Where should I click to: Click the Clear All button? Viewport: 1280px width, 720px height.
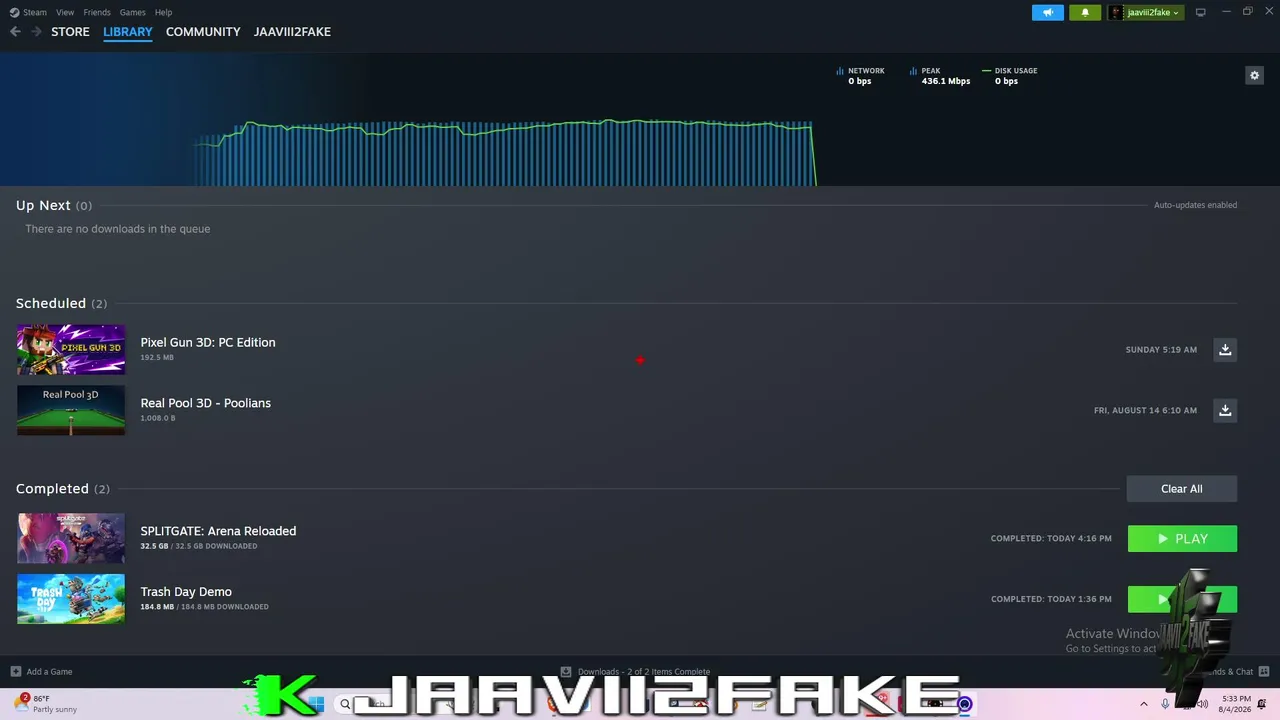pos(1182,489)
